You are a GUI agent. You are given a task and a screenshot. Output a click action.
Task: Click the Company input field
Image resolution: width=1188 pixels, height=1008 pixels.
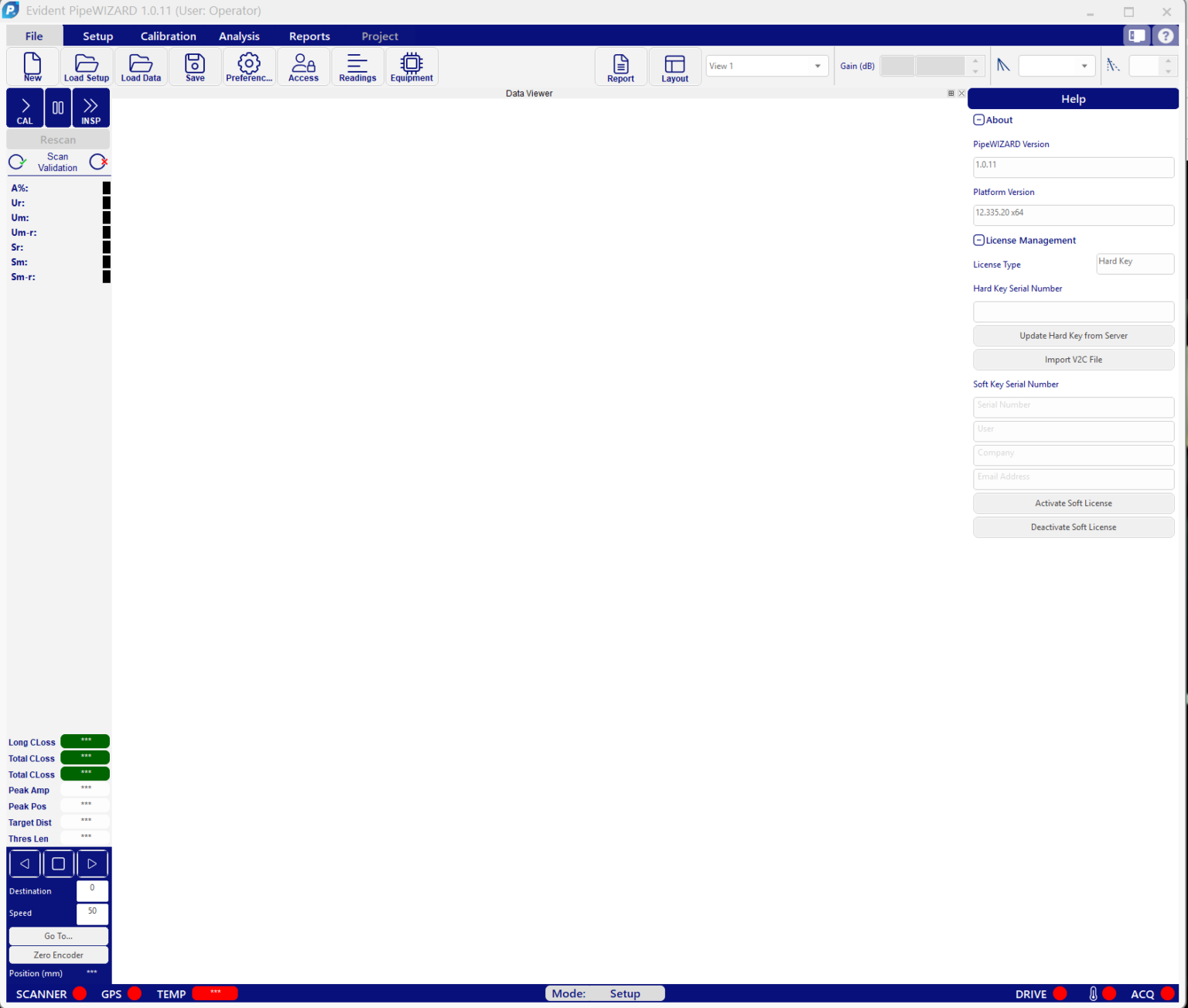(x=1074, y=456)
